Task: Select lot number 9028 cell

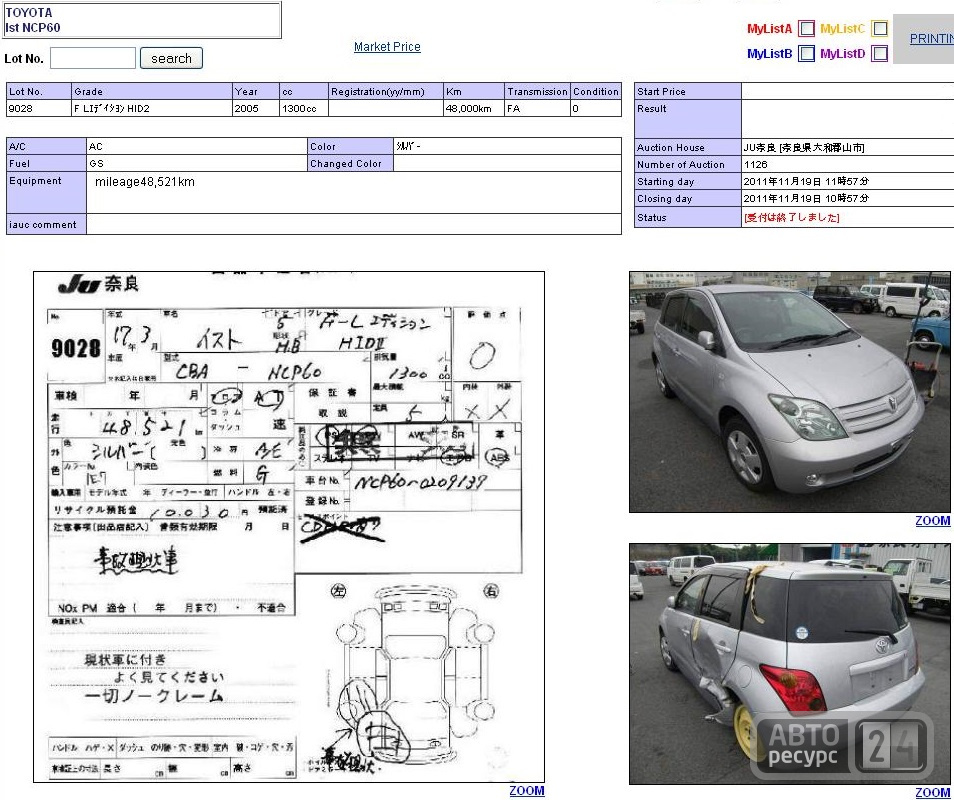Action: (x=39, y=108)
